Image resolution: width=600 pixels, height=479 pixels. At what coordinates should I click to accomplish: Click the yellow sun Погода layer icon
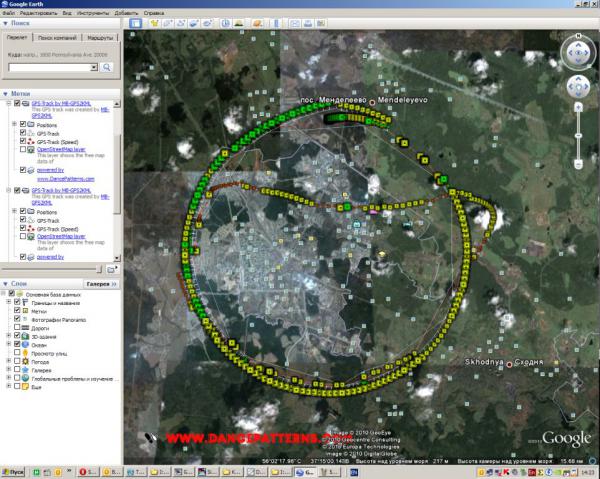(x=25, y=362)
